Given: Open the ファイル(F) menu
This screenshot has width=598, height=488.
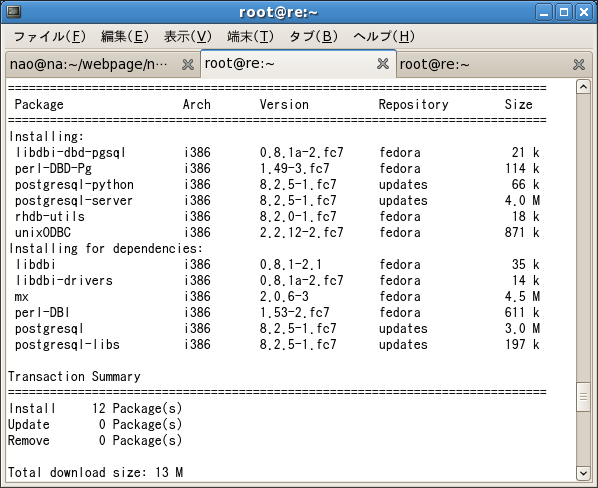Looking at the screenshot, I should click(50, 37).
